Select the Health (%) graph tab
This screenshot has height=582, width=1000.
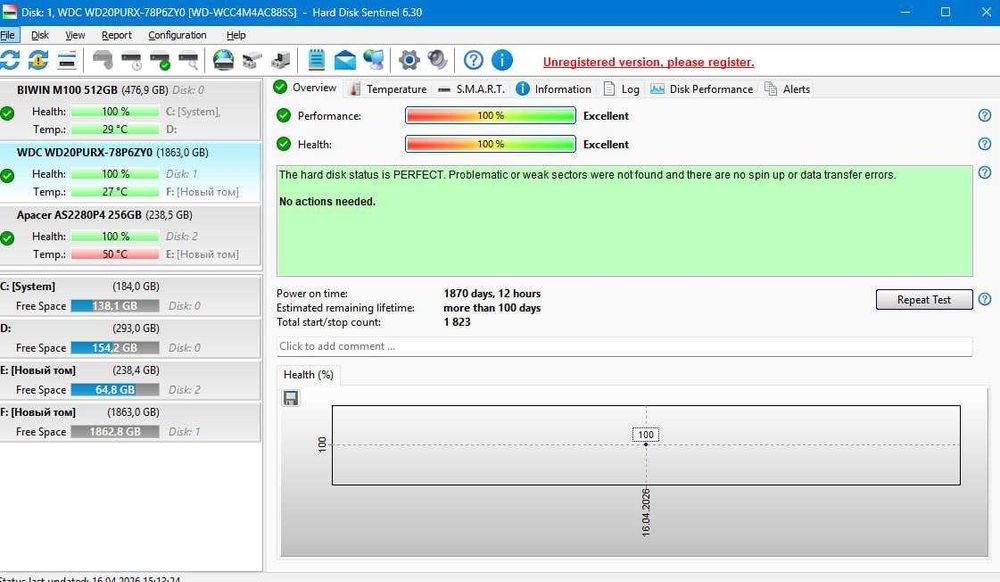pyautogui.click(x=309, y=375)
